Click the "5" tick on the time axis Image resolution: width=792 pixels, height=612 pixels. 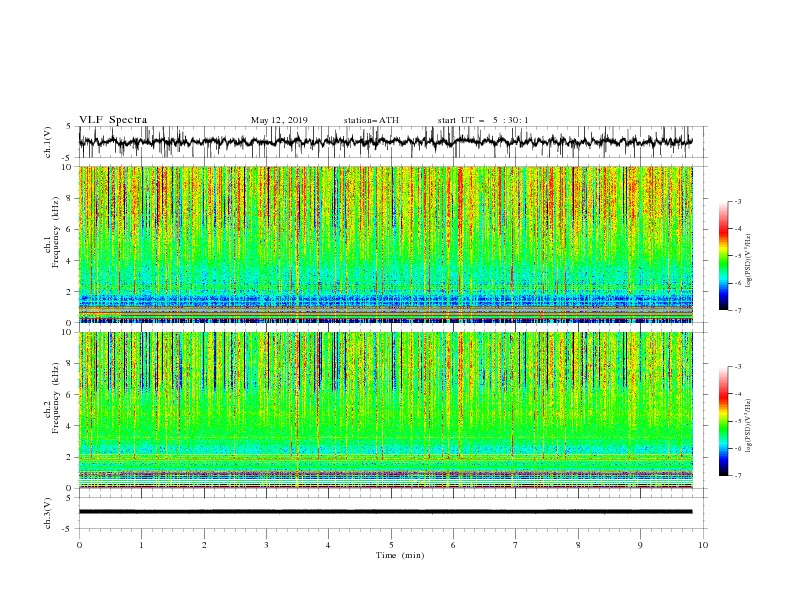tap(391, 545)
